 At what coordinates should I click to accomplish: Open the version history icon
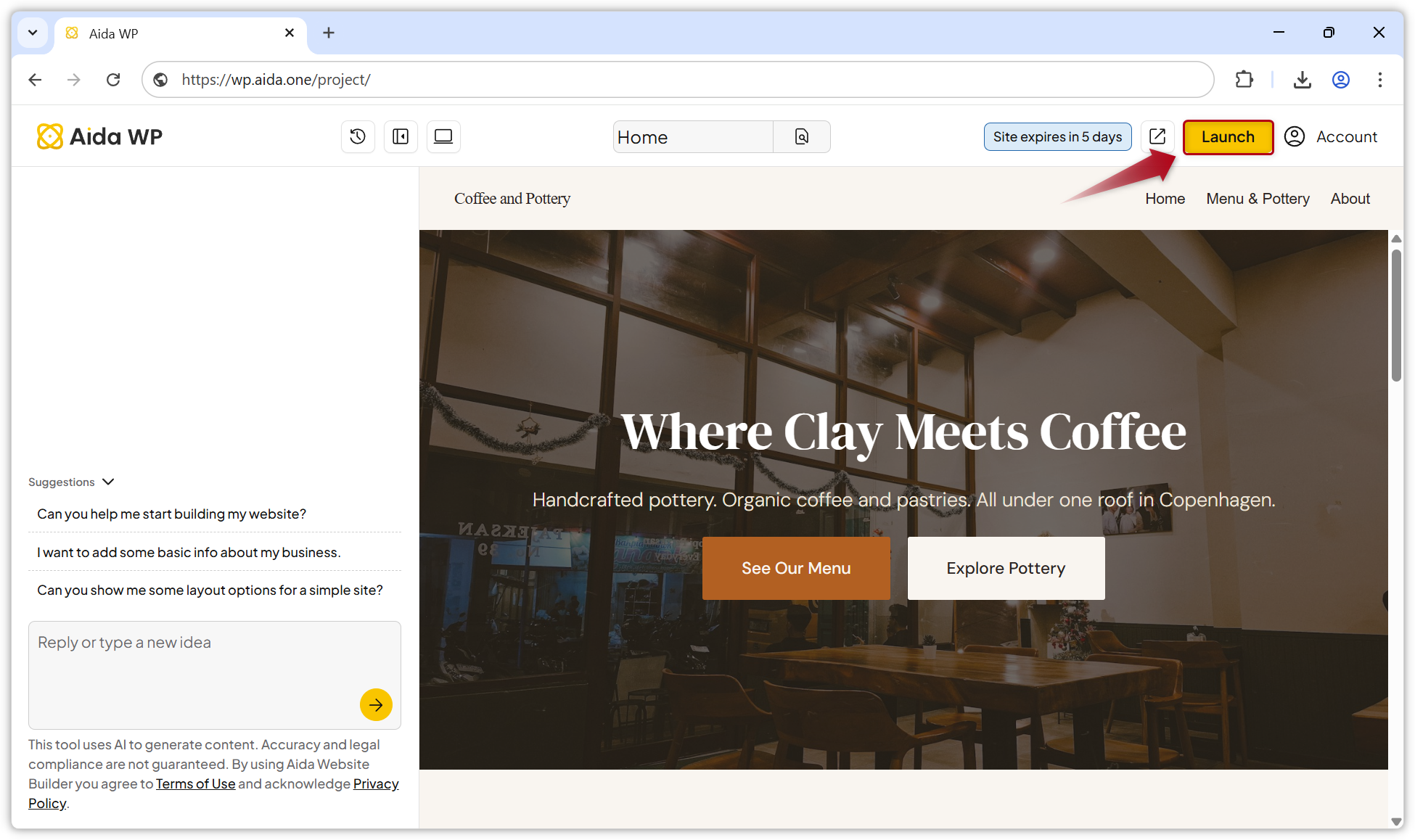click(358, 136)
